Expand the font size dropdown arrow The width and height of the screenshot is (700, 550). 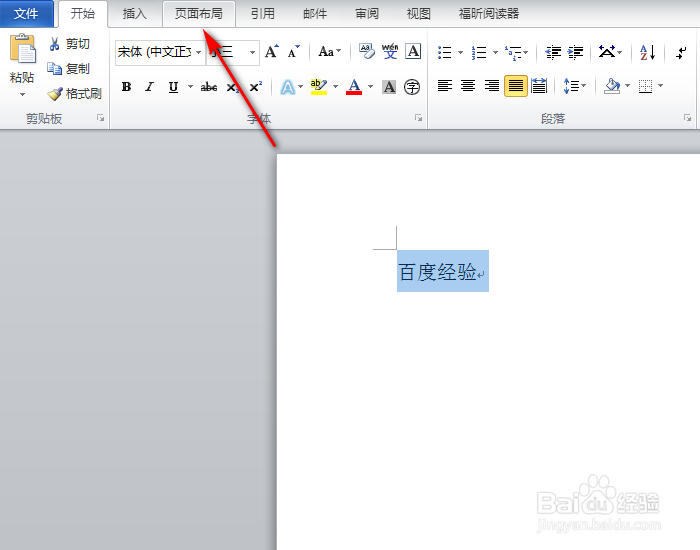(x=252, y=52)
